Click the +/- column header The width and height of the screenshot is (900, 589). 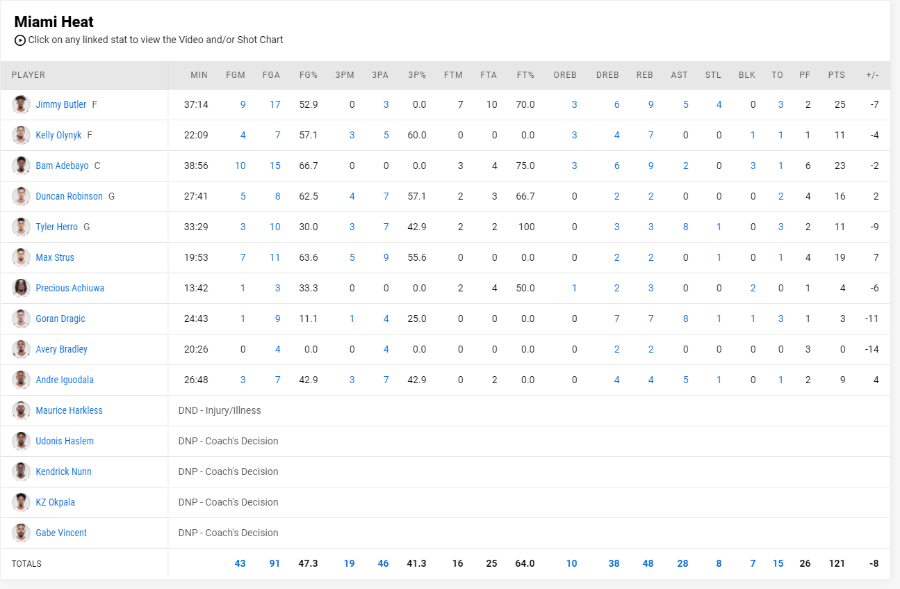click(872, 75)
